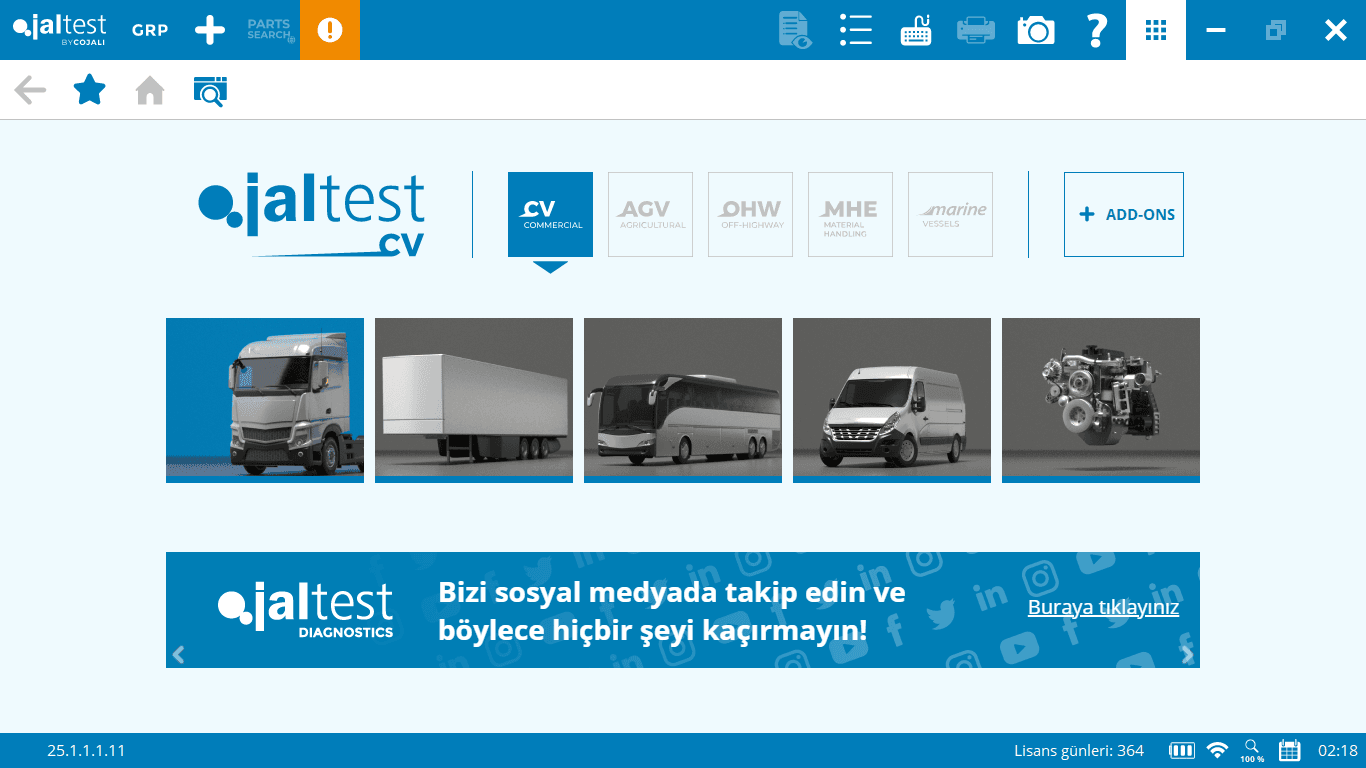Navigate back with the arrow icon
Screen dimensions: 1366x768
(x=29, y=89)
